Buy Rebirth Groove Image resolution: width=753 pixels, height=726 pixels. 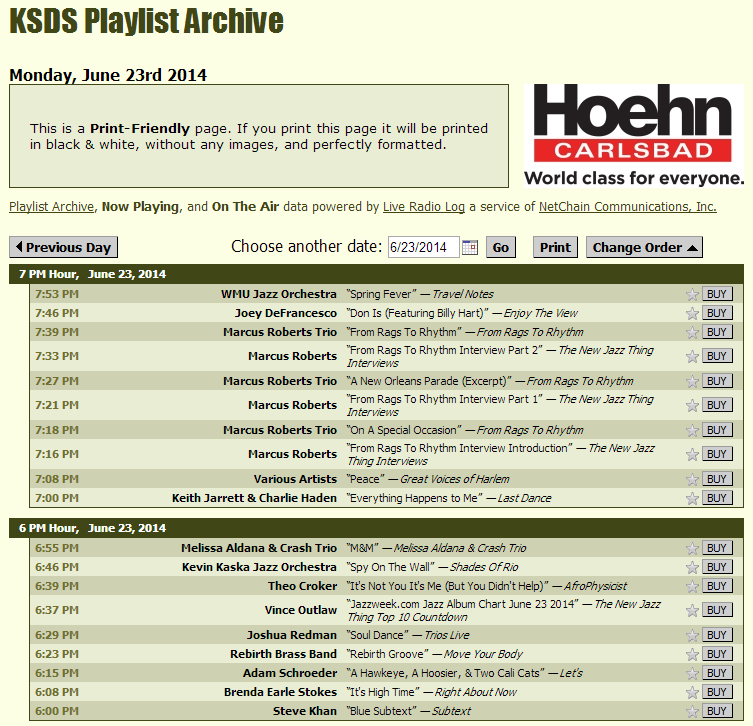pyautogui.click(x=717, y=653)
